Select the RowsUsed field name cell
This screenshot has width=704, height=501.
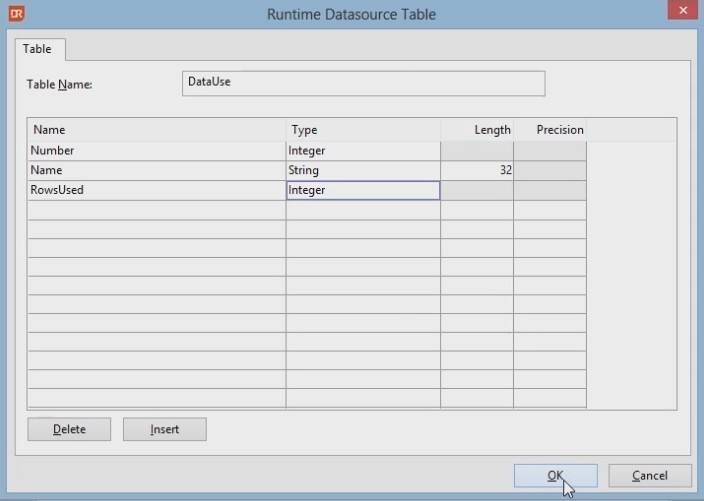coord(156,190)
